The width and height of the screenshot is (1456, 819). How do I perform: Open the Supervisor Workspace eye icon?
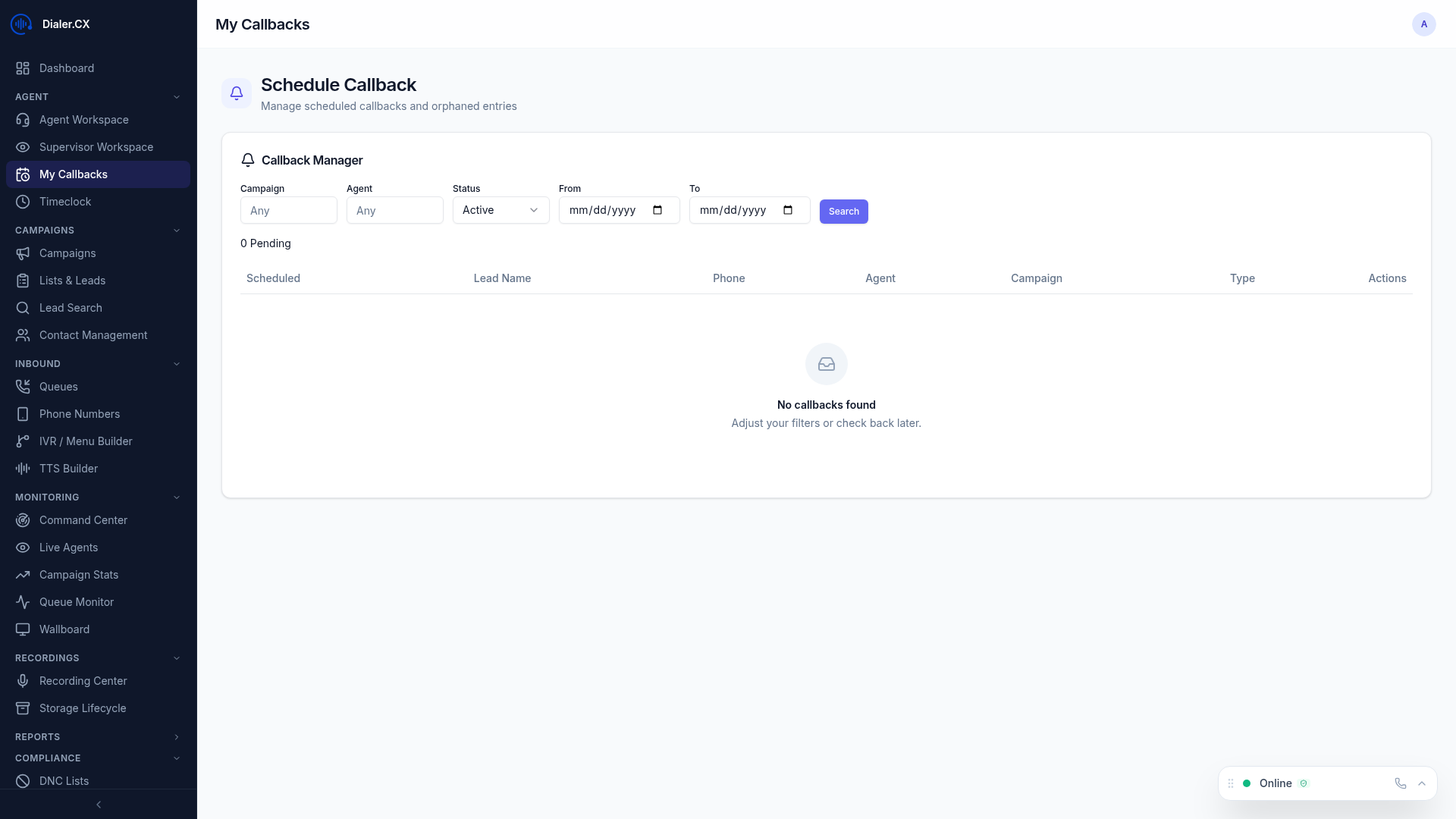[23, 147]
